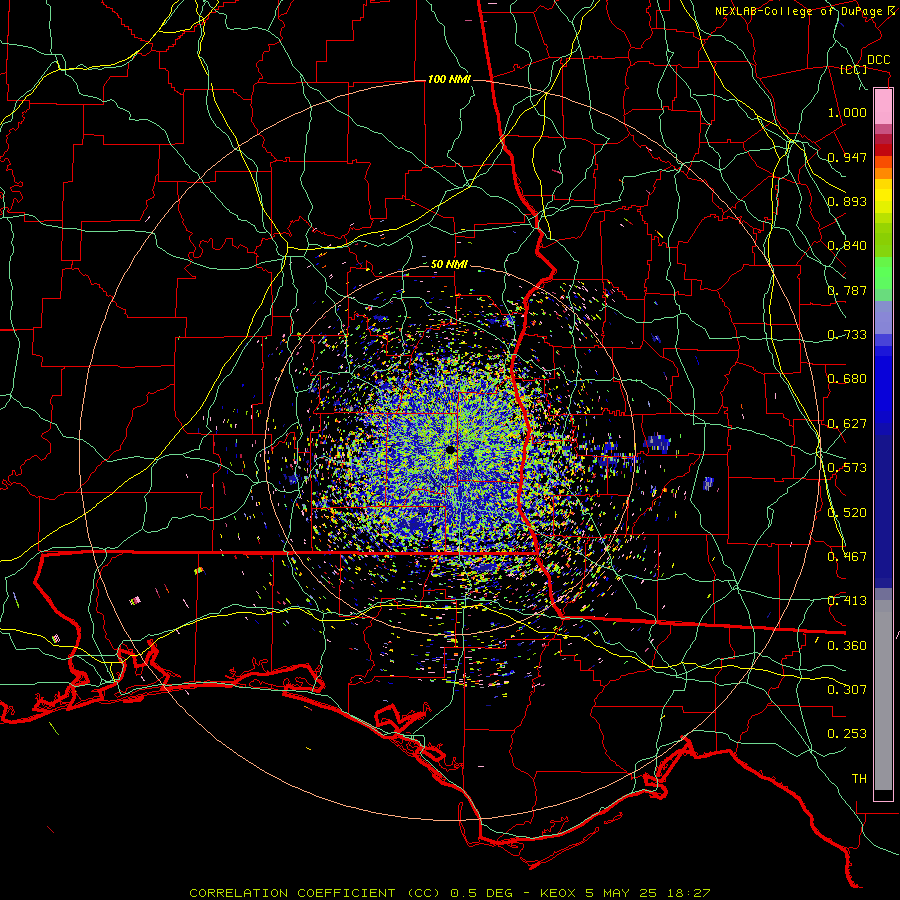This screenshot has height=900, width=900.
Task: Click the 0.360 legend value
Action: [x=847, y=646]
